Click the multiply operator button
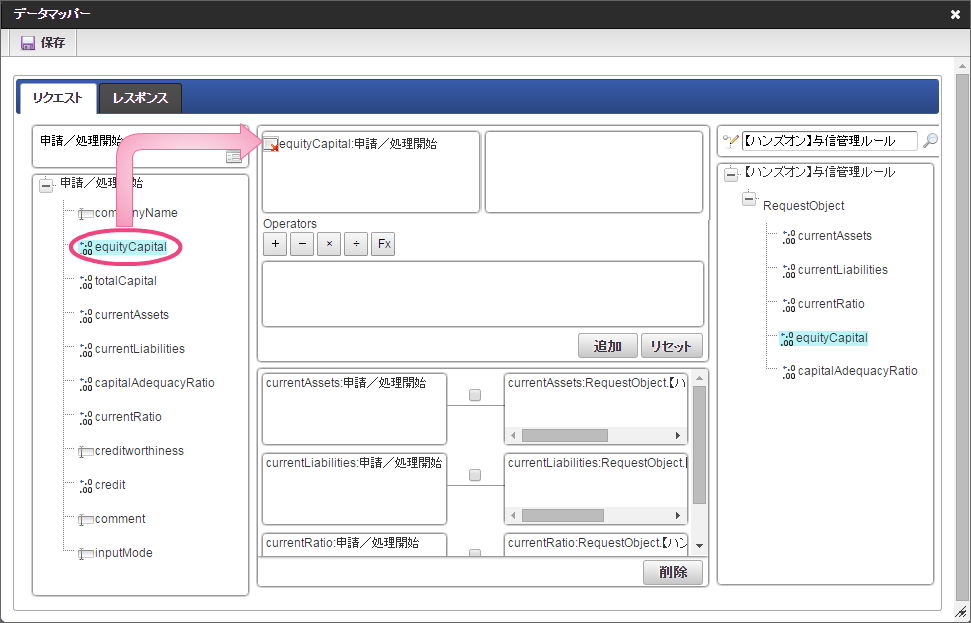This screenshot has width=971, height=623. pyautogui.click(x=329, y=244)
